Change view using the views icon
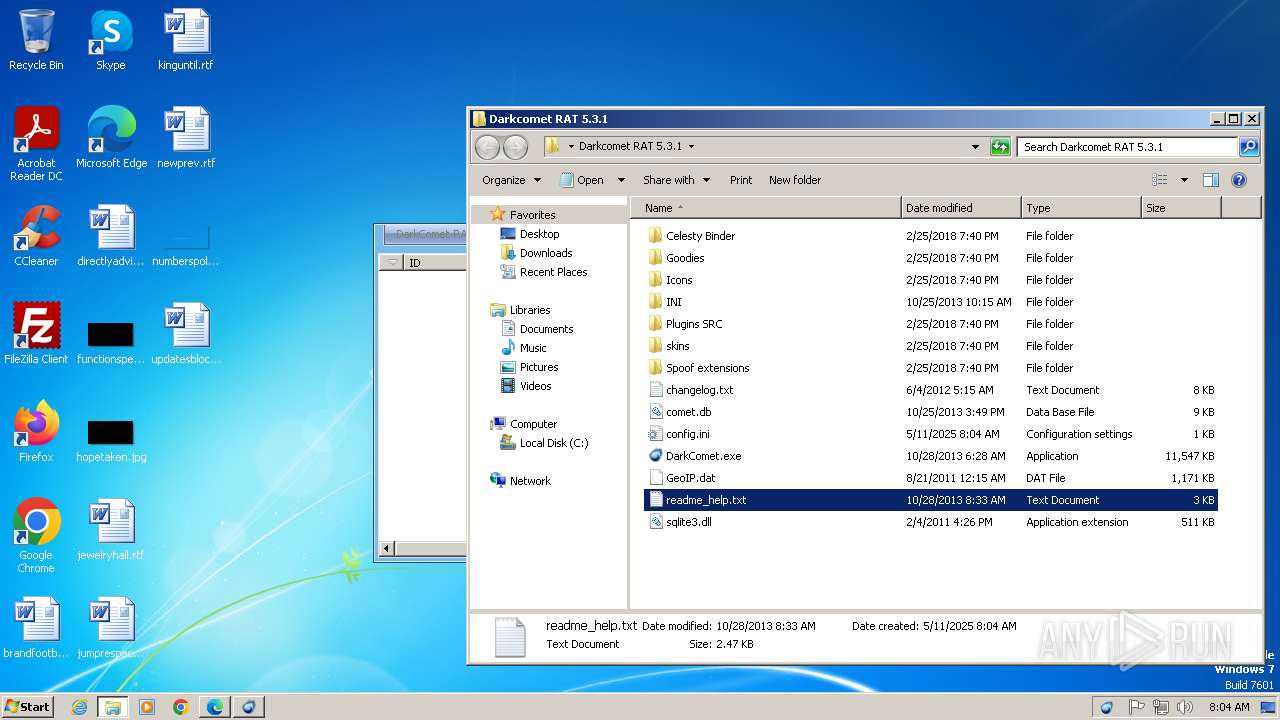Screen dimensions: 1280x720 click(1160, 180)
